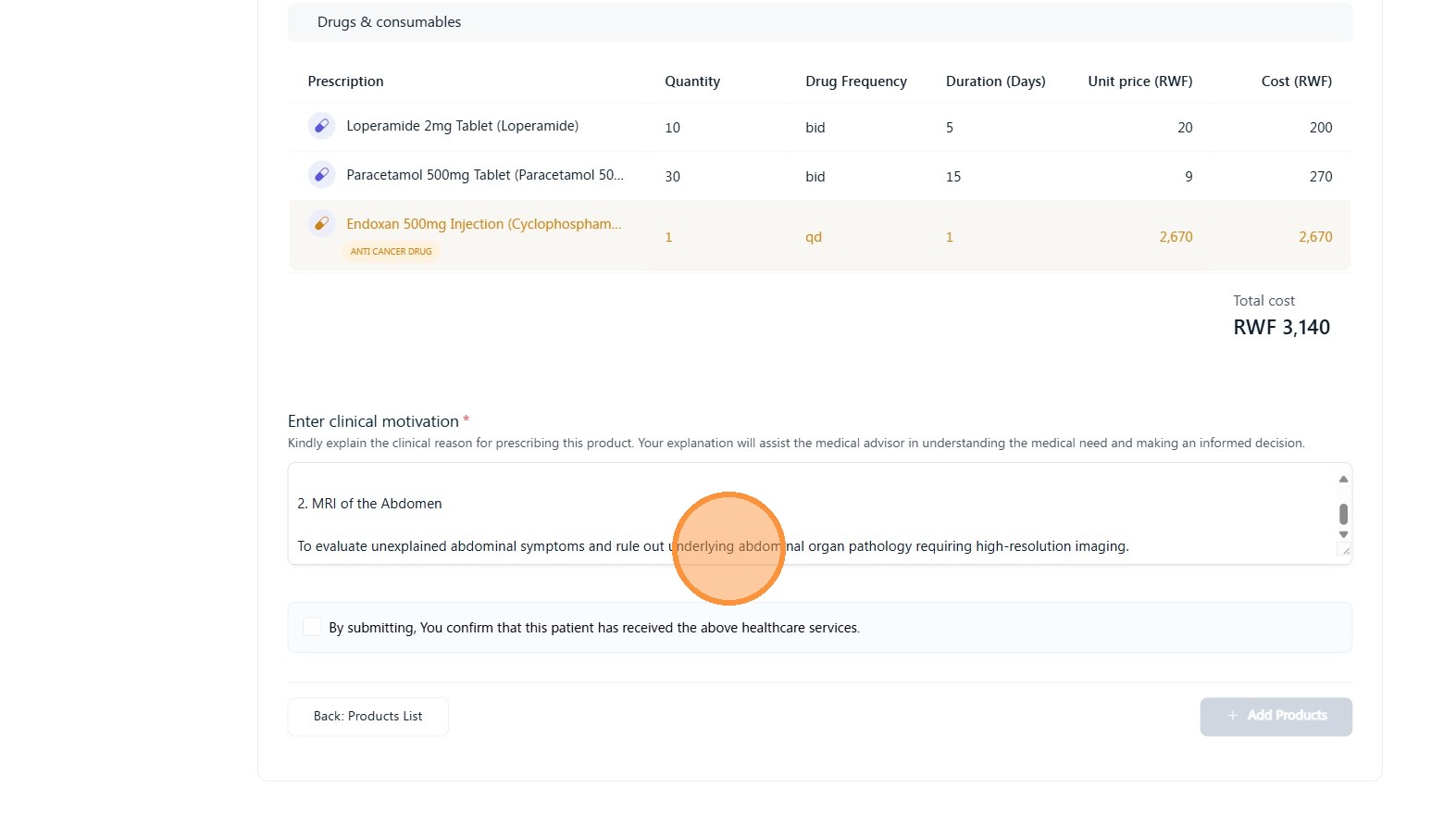
Task: Click Paracetamol duration value 15
Action: pyautogui.click(x=953, y=177)
